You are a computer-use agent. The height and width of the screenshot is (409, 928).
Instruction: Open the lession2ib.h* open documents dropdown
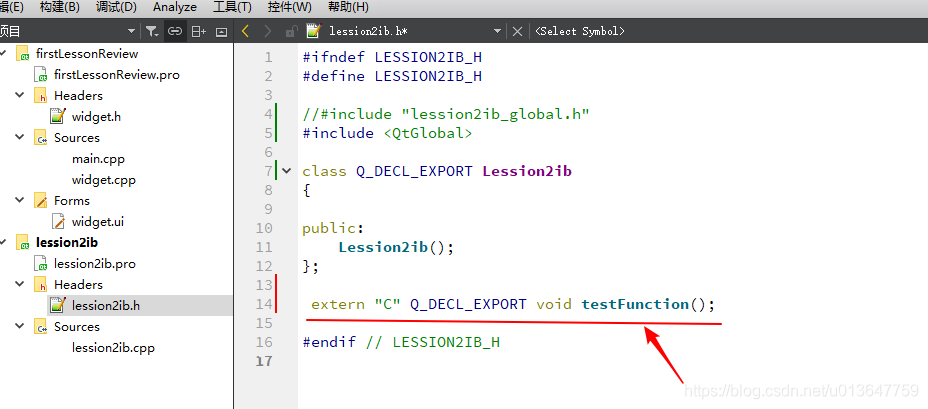pos(497,31)
